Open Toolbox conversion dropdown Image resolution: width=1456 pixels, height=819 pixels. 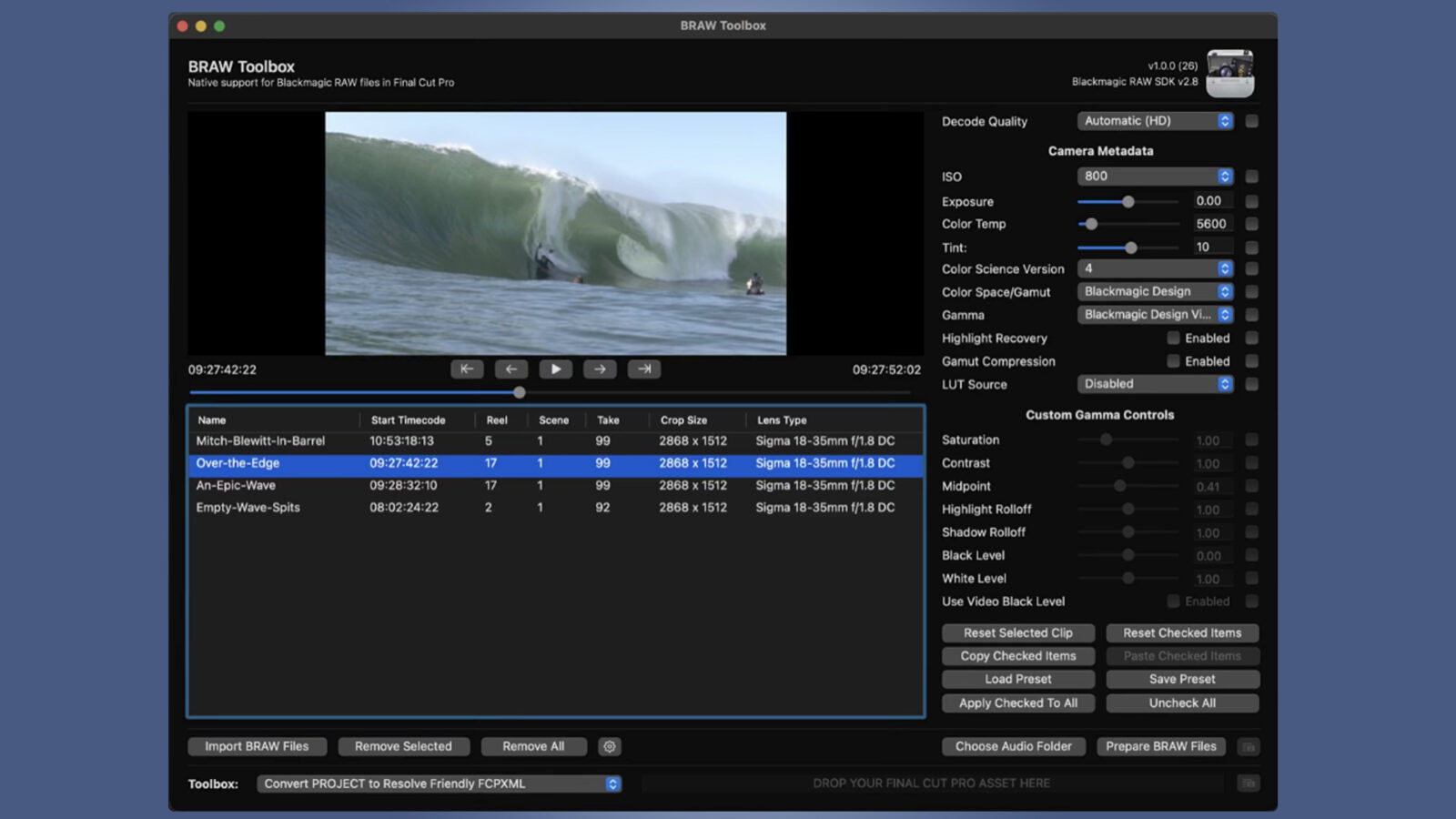pos(440,784)
